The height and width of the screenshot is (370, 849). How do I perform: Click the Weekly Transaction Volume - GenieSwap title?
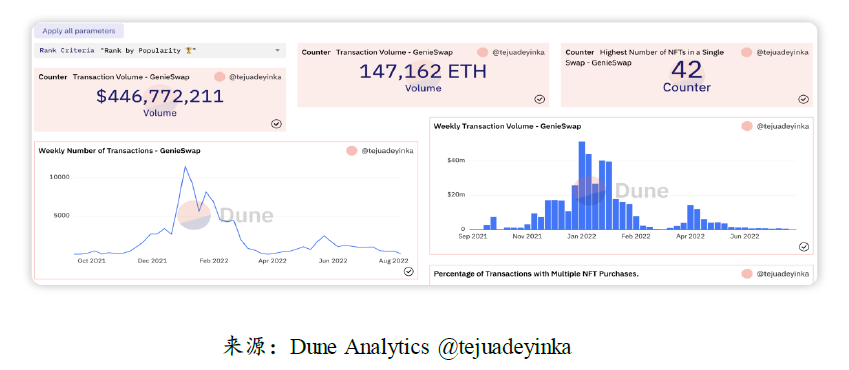507,126
